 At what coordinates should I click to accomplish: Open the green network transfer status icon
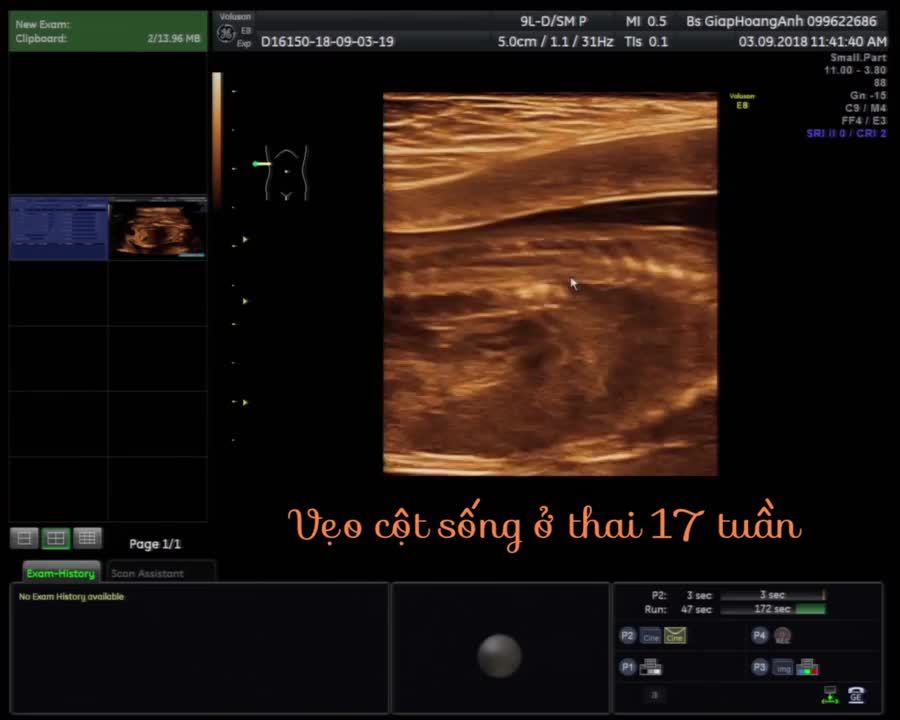tap(829, 695)
